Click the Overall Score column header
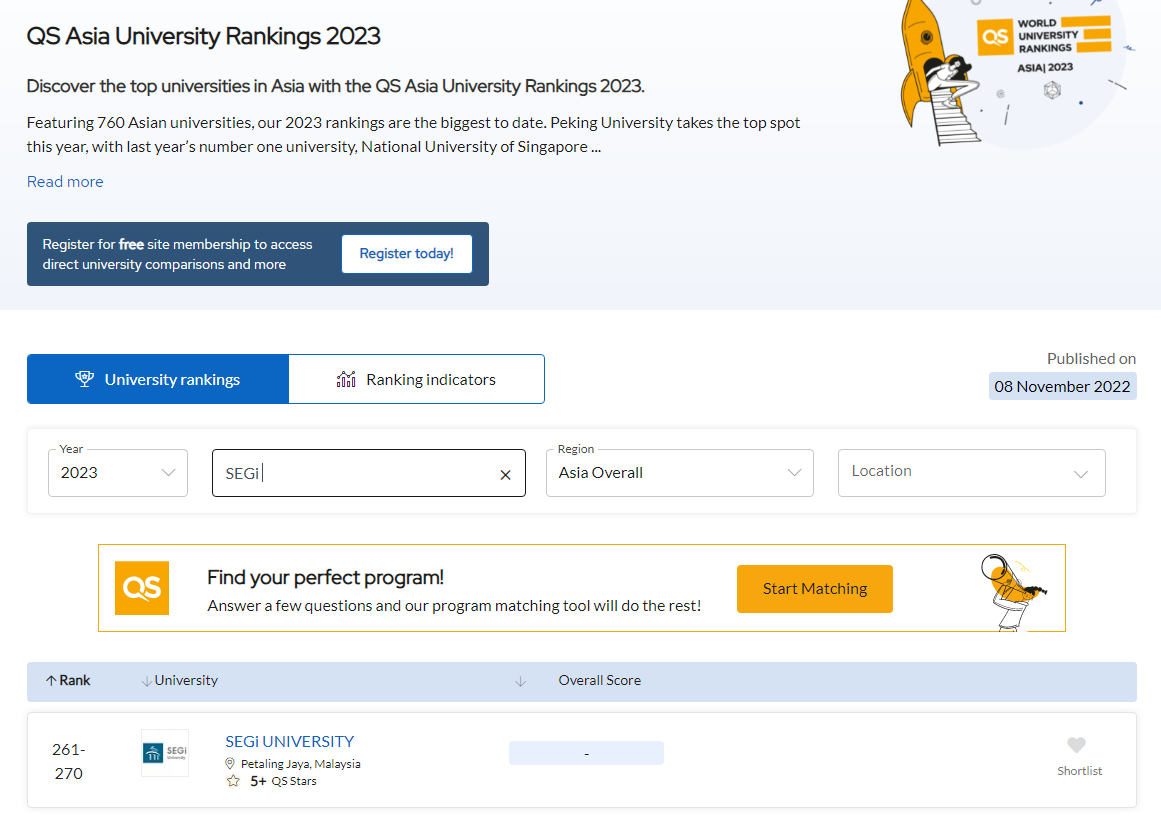This screenshot has height=824, width=1161. (600, 680)
